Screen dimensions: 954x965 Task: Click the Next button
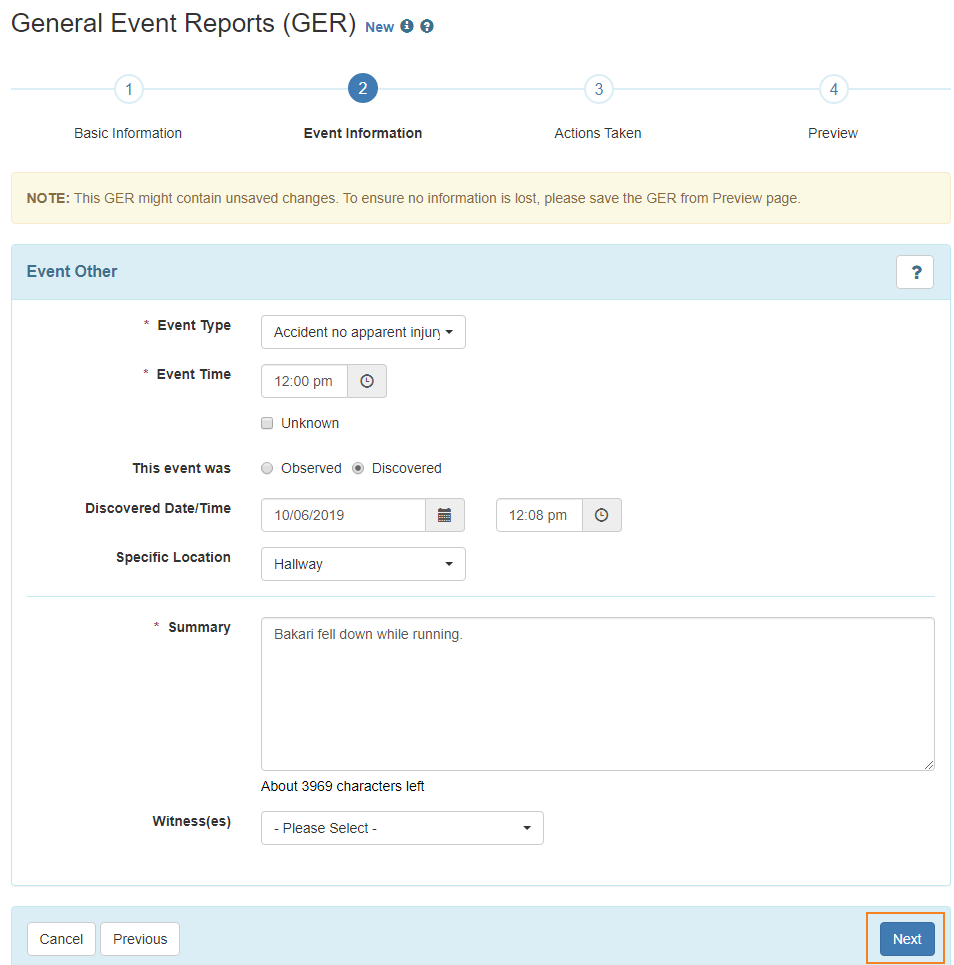(907, 939)
